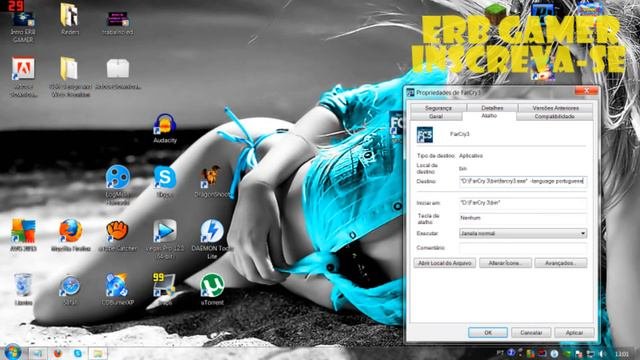Open the Adobe shortcut on the desktop
Screen dimensions: 640x360
coord(23,77)
